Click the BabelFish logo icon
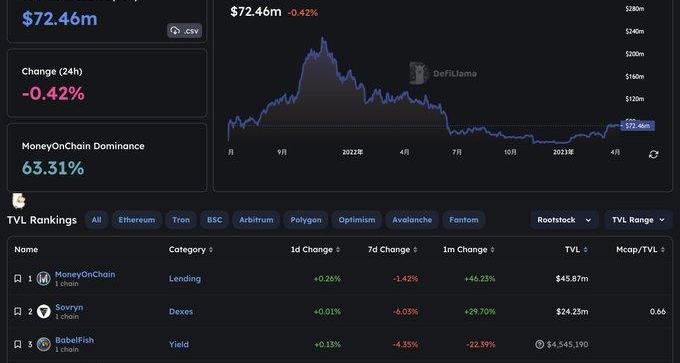The image size is (680, 363). (43, 344)
